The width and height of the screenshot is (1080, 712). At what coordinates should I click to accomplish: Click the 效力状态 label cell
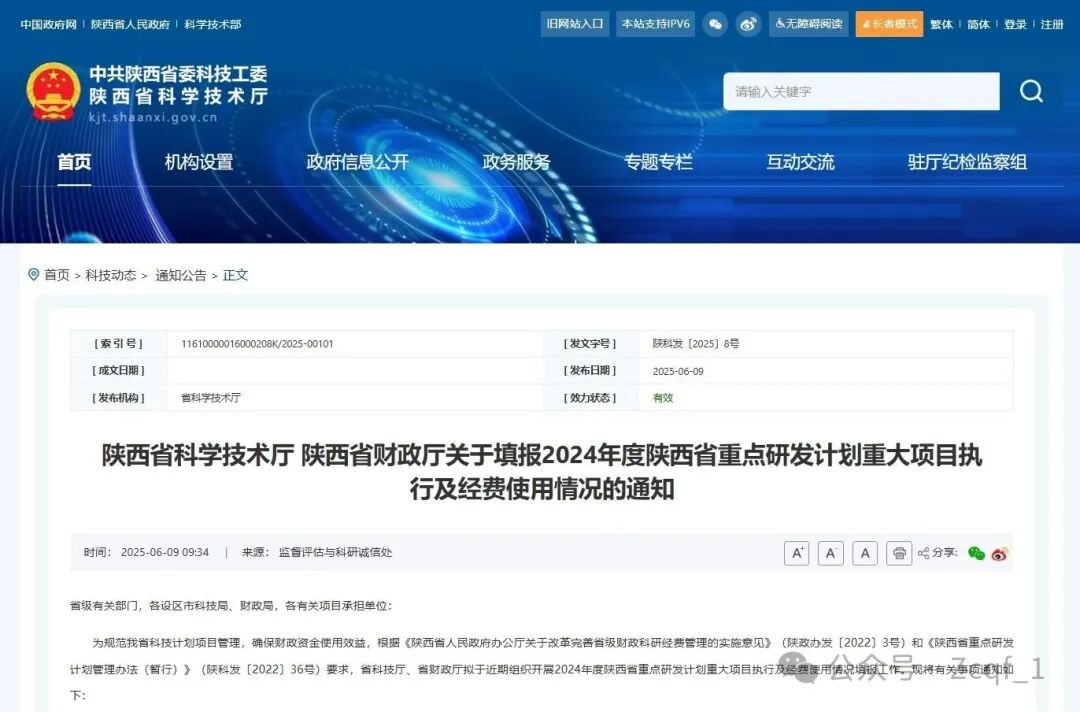pyautogui.click(x=590, y=398)
